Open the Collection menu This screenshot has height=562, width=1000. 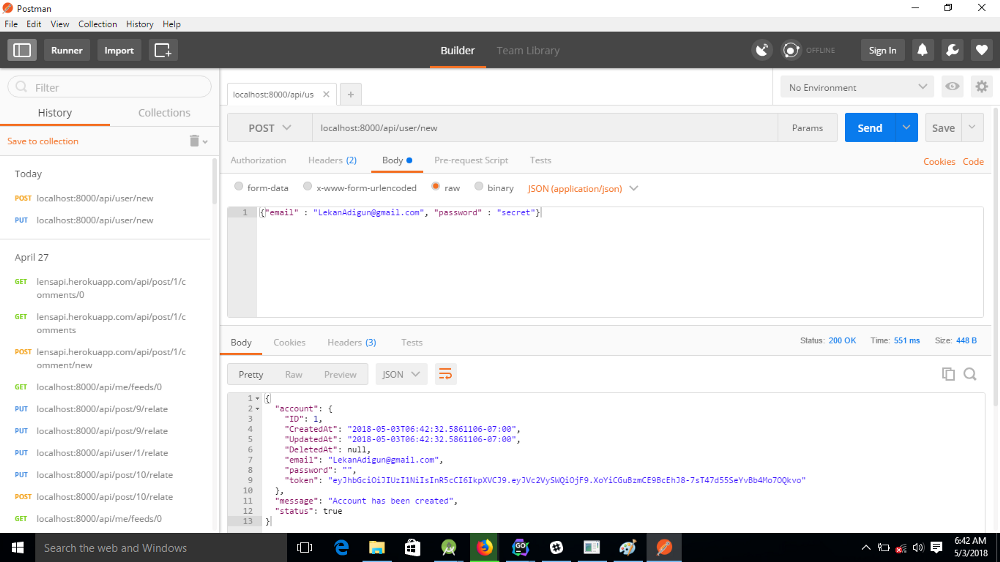(98, 24)
